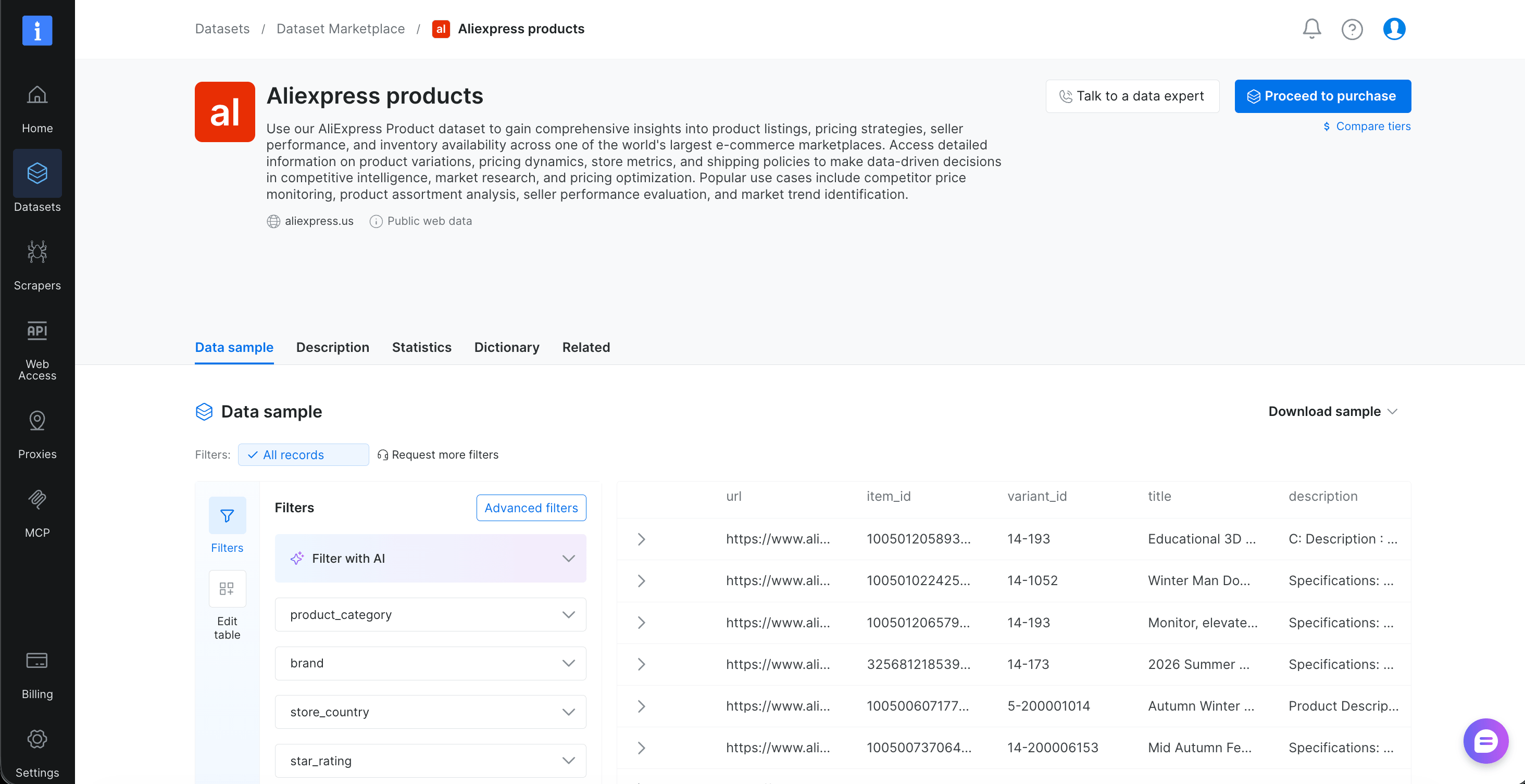Viewport: 1525px width, 784px height.
Task: Click the Edit table grid icon
Action: (x=227, y=588)
